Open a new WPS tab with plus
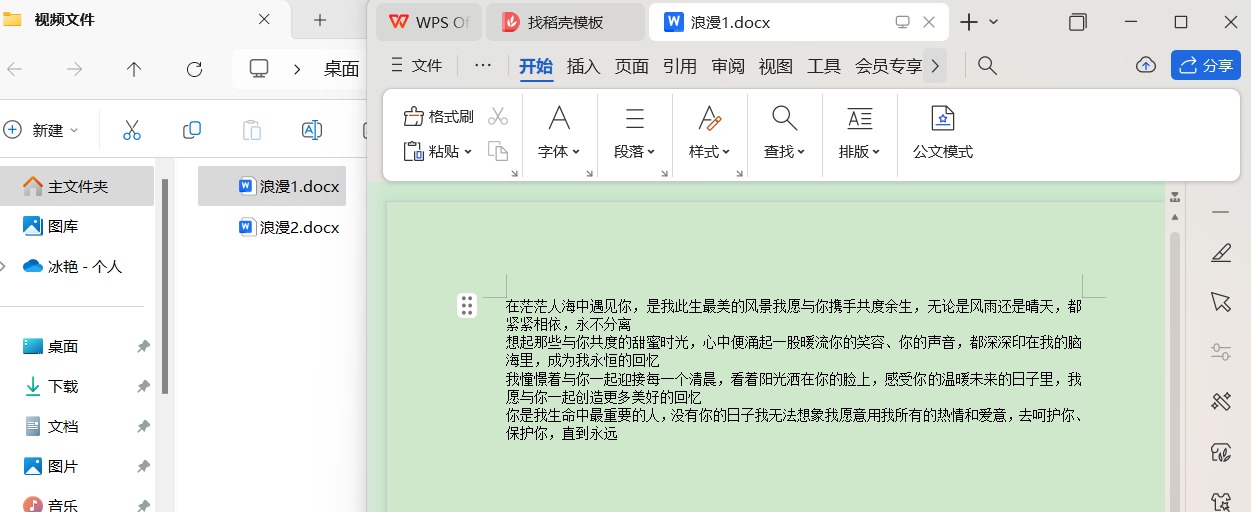 (969, 22)
